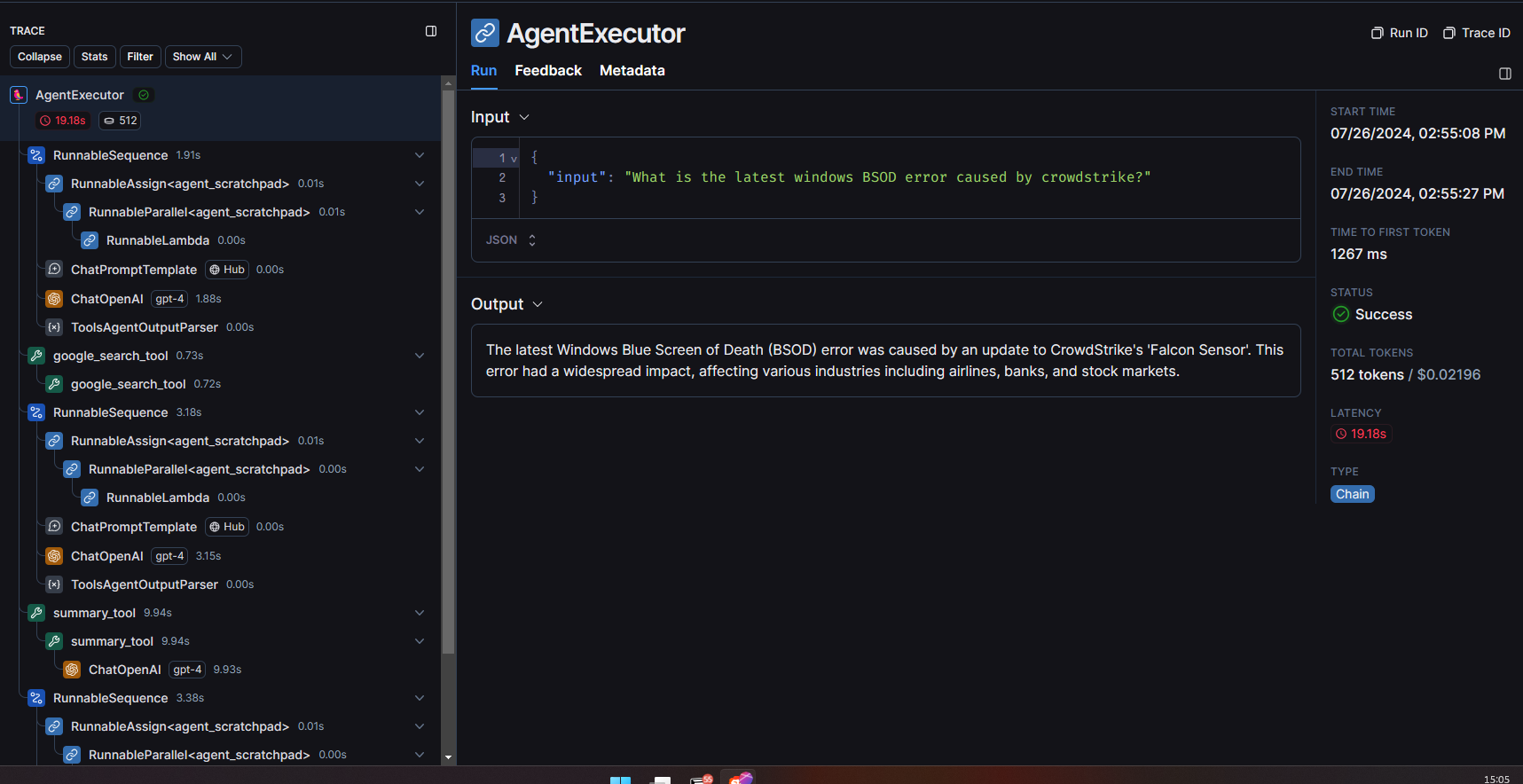Click the Hub badge on first ChatPromptTemplate
This screenshot has width=1523, height=784.
click(x=227, y=270)
